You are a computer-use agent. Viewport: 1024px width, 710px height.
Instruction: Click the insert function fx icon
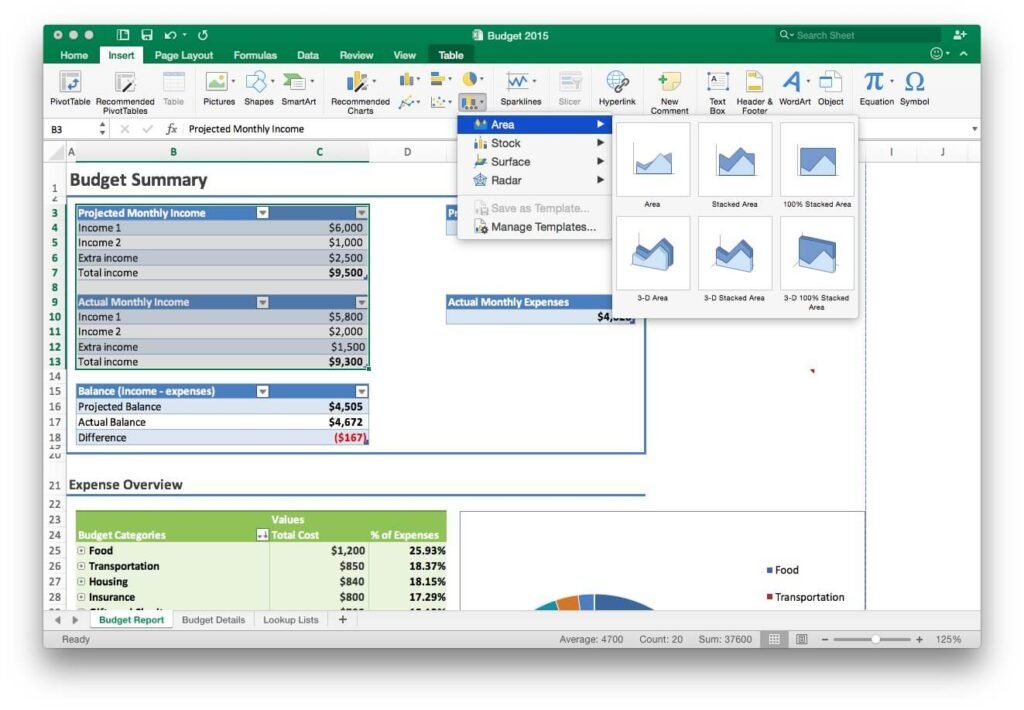coord(171,129)
